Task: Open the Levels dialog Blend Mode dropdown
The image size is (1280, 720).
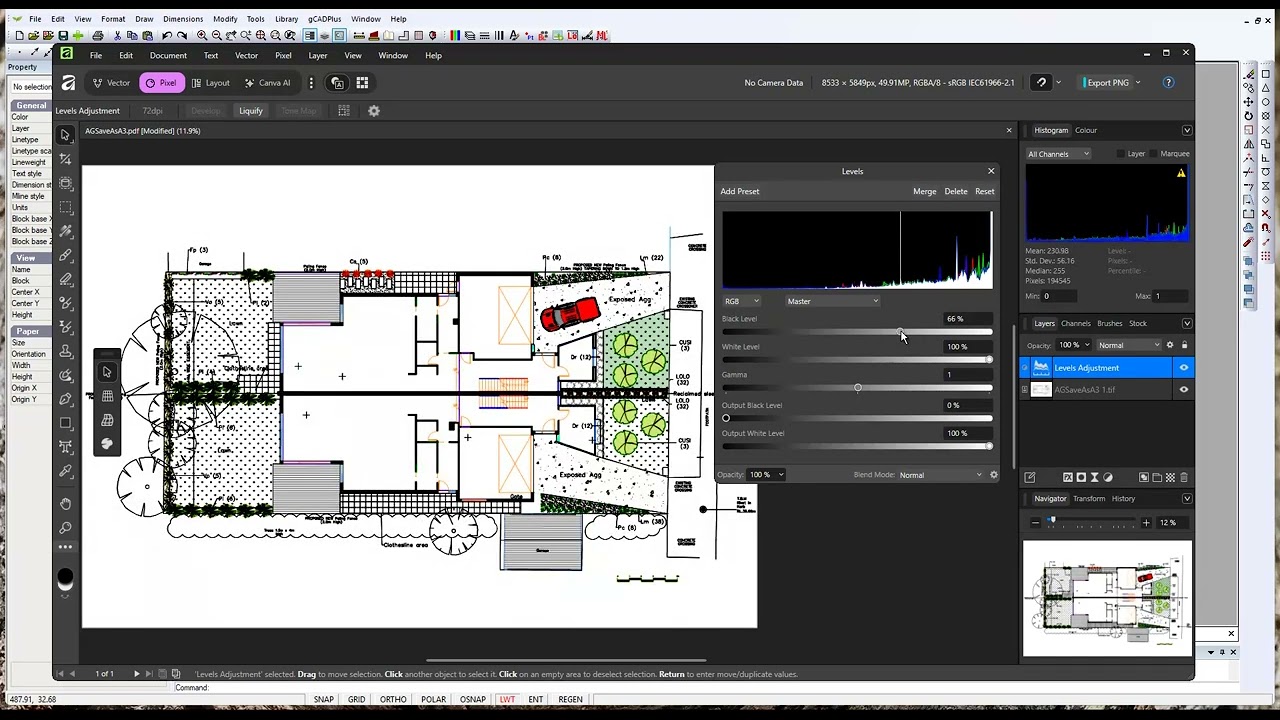Action: click(x=940, y=475)
